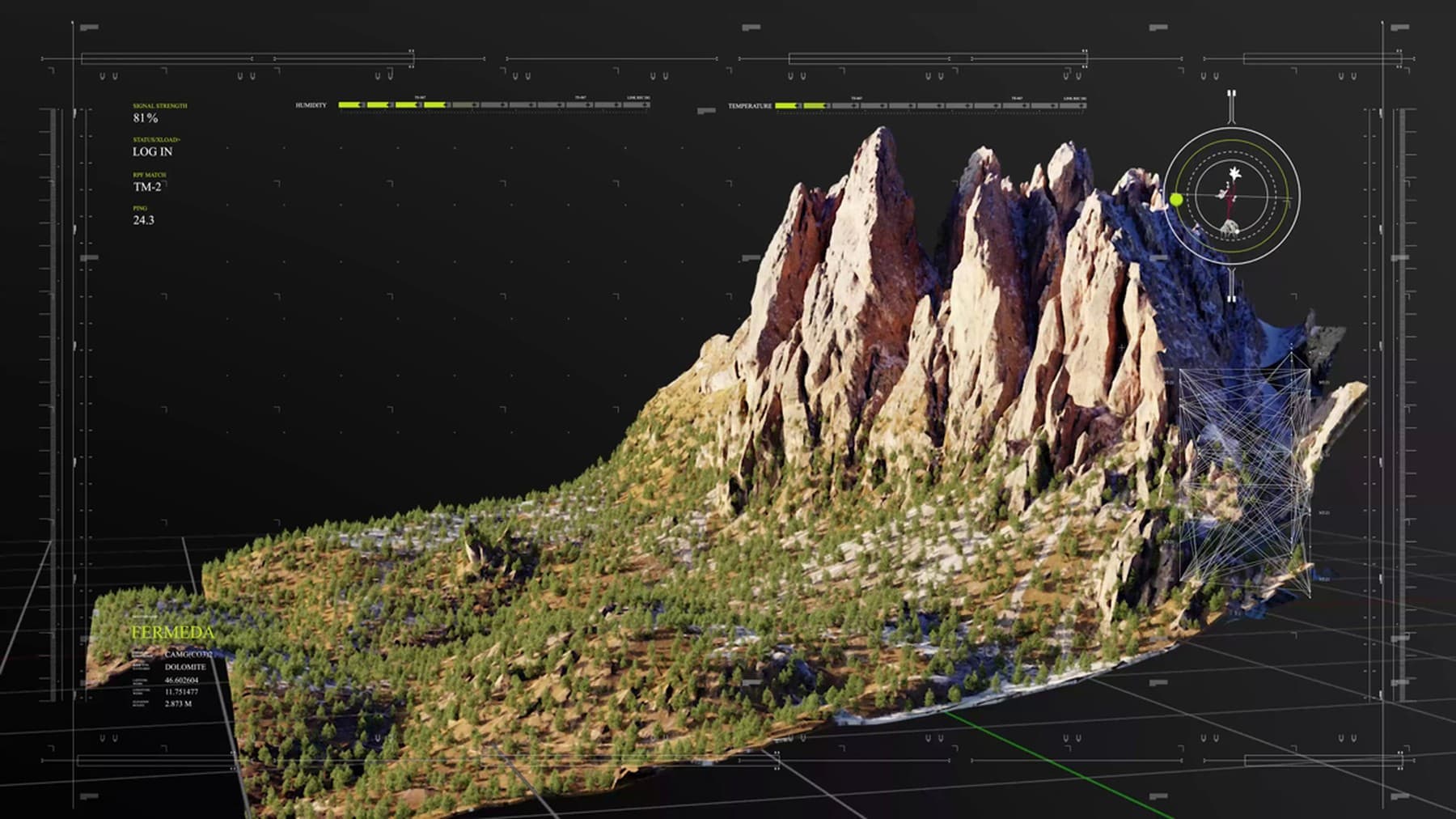This screenshot has width=1456, height=819.
Task: Click the 2.873 M elevation value
Action: (x=178, y=704)
